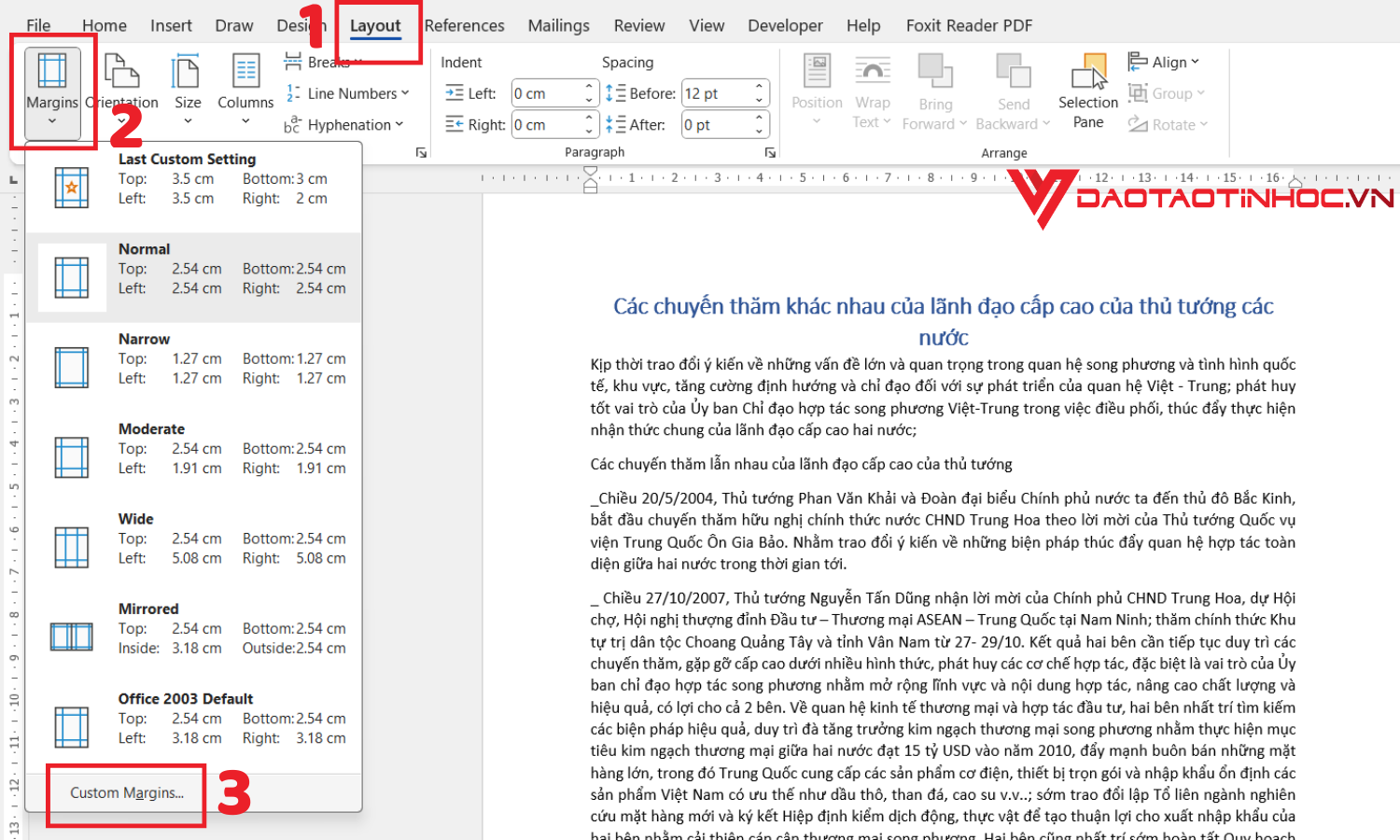Click the Indent Left input field
Viewport: 1400px width, 840px height.
(x=547, y=93)
